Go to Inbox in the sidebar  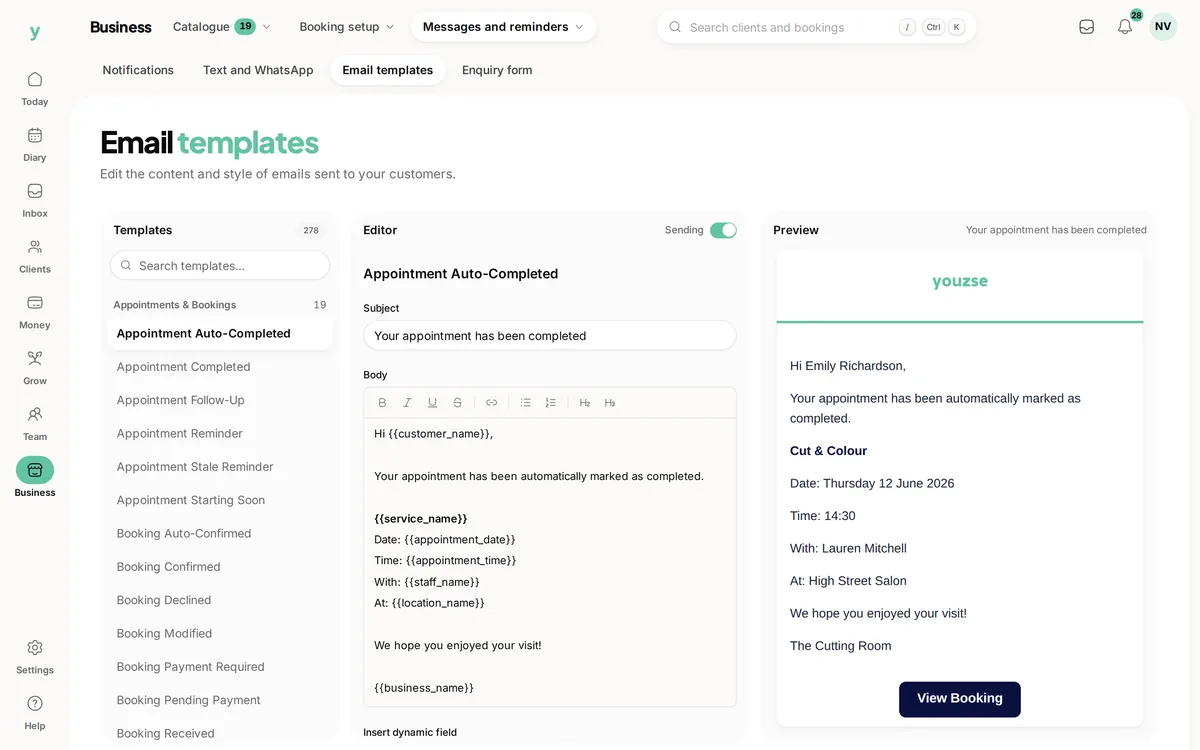click(35, 200)
